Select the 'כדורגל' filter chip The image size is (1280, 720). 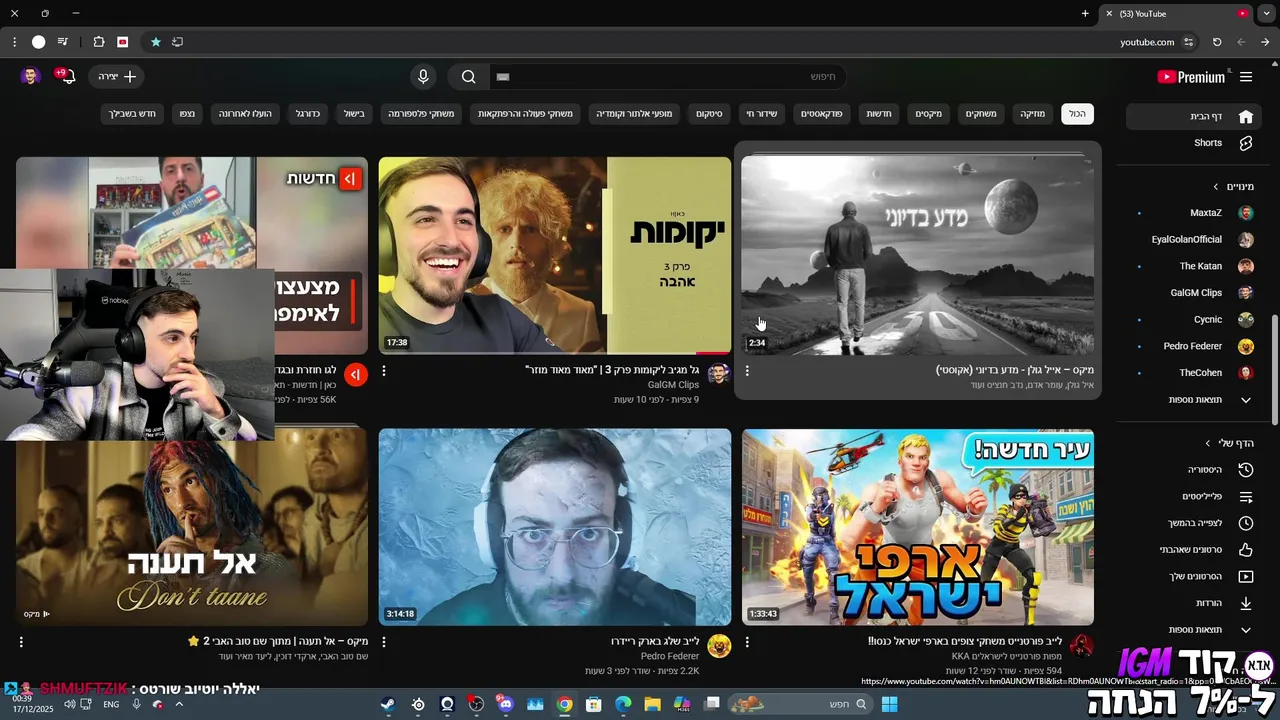click(308, 114)
